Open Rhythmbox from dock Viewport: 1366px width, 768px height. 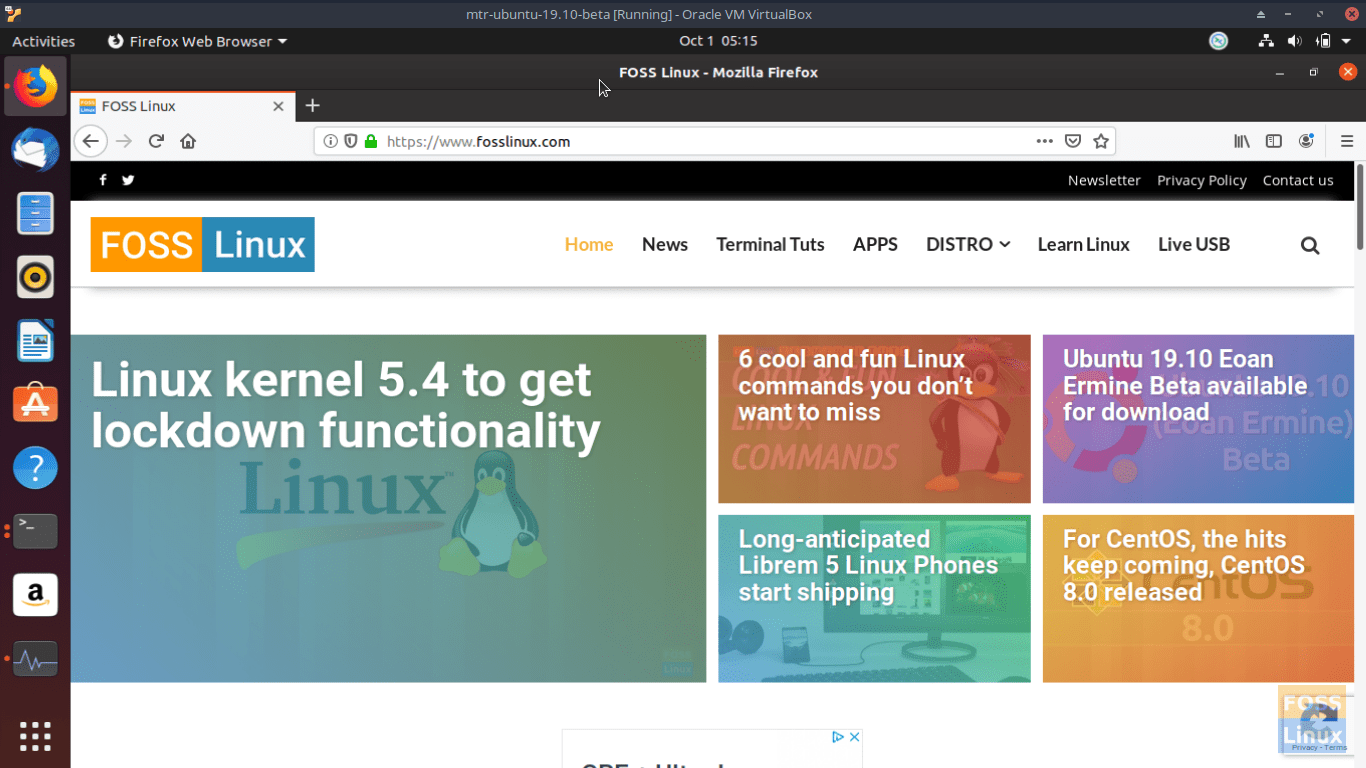[x=36, y=277]
